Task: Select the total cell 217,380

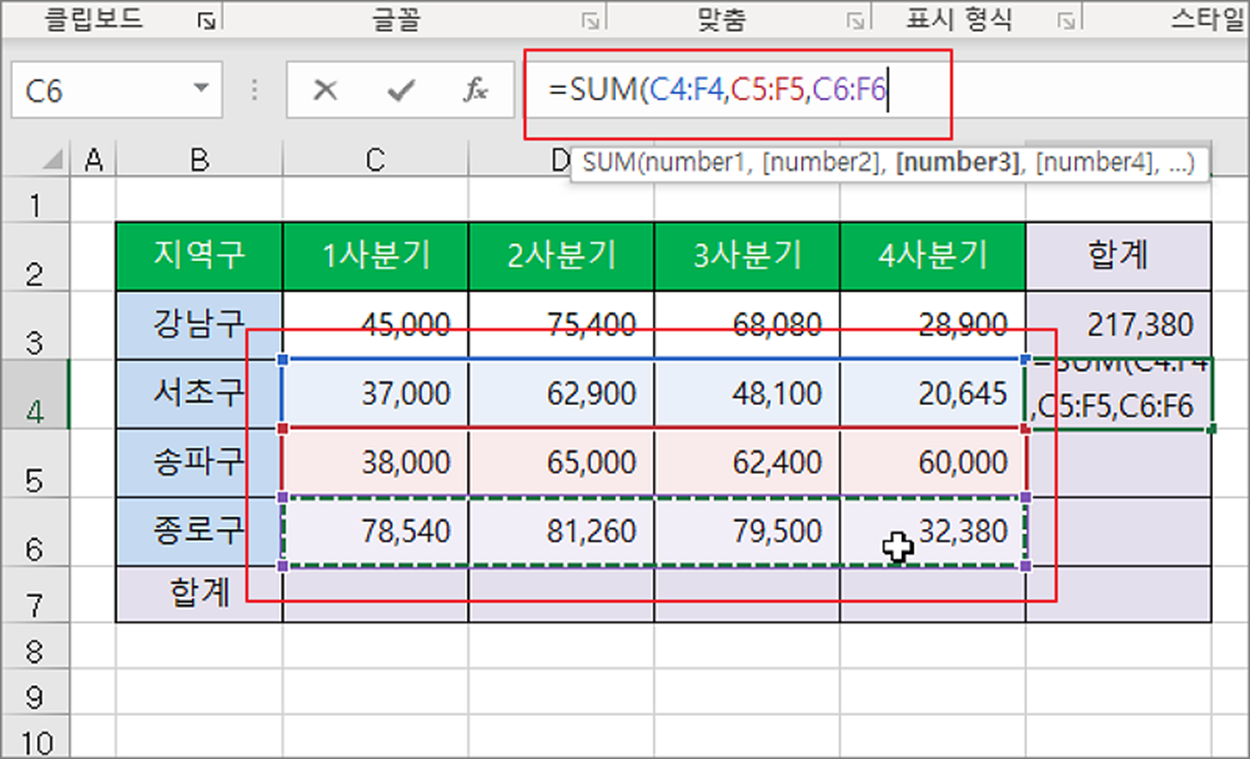Action: coord(1118,325)
